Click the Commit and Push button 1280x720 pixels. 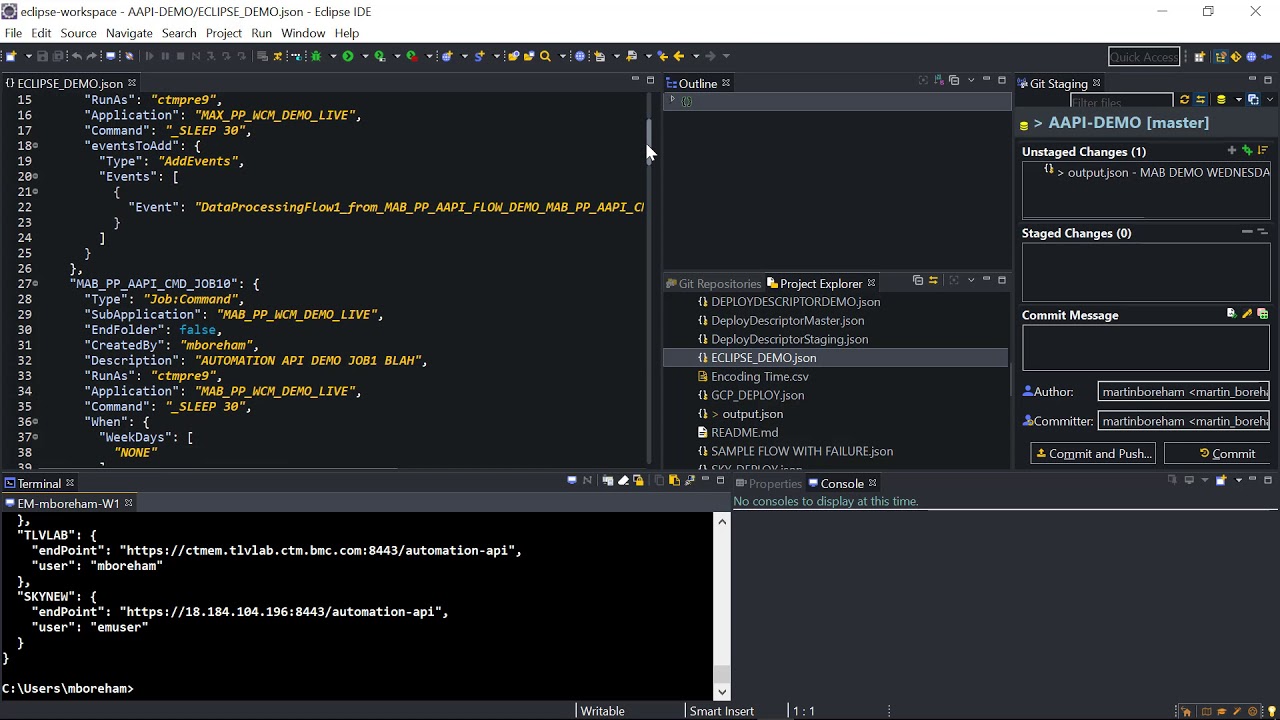pos(1093,453)
